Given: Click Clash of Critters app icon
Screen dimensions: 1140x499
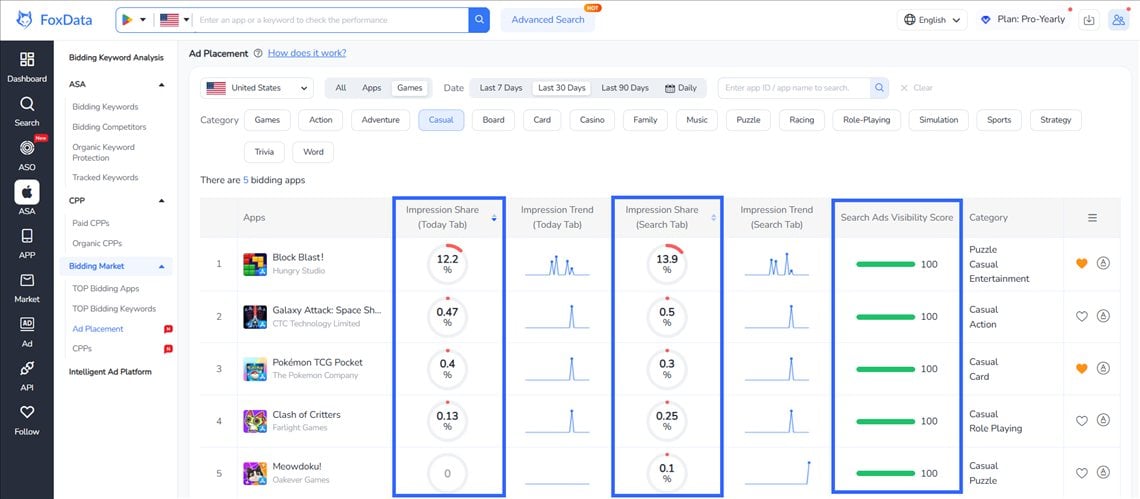Looking at the screenshot, I should click(255, 421).
